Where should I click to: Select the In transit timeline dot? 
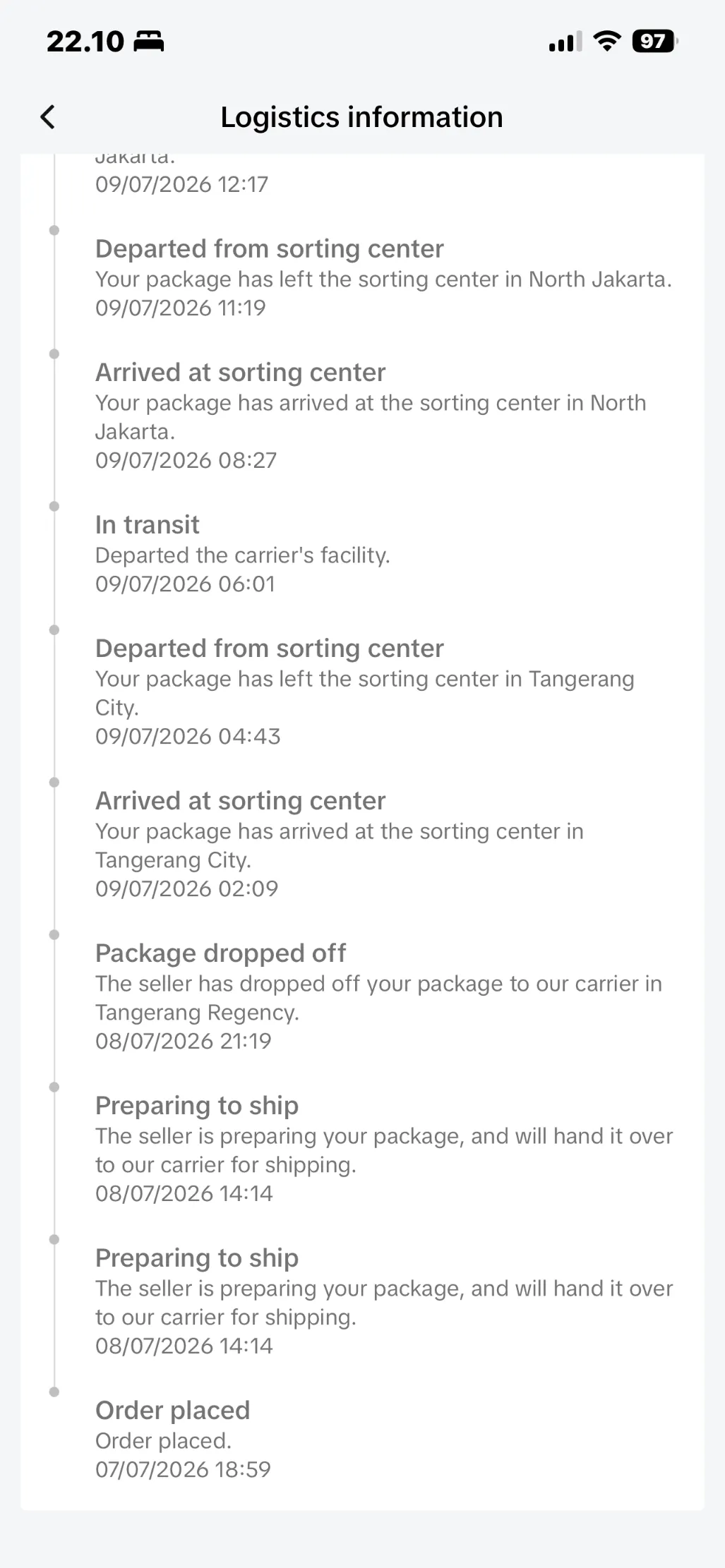[54, 506]
